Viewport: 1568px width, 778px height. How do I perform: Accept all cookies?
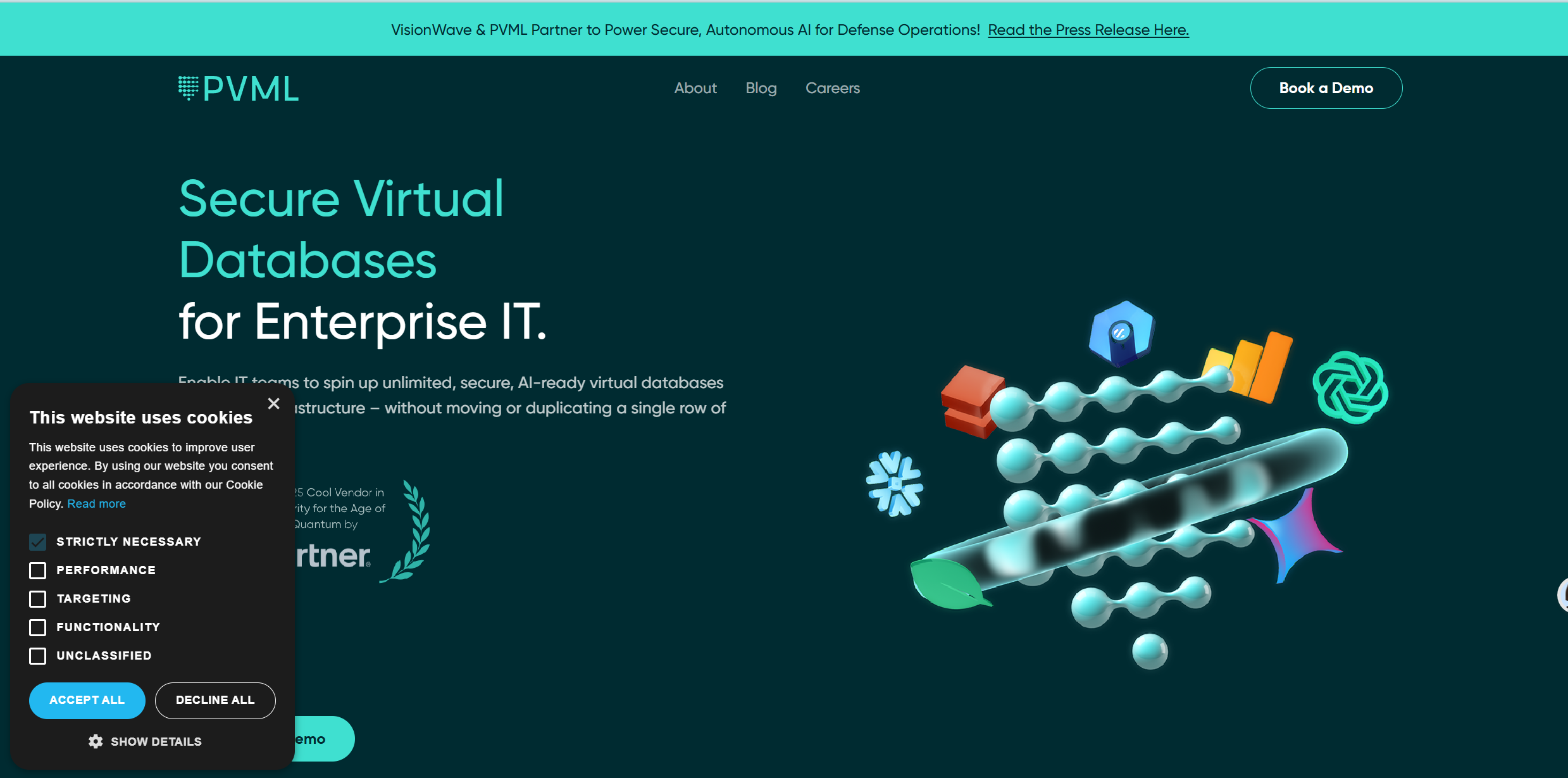[87, 700]
